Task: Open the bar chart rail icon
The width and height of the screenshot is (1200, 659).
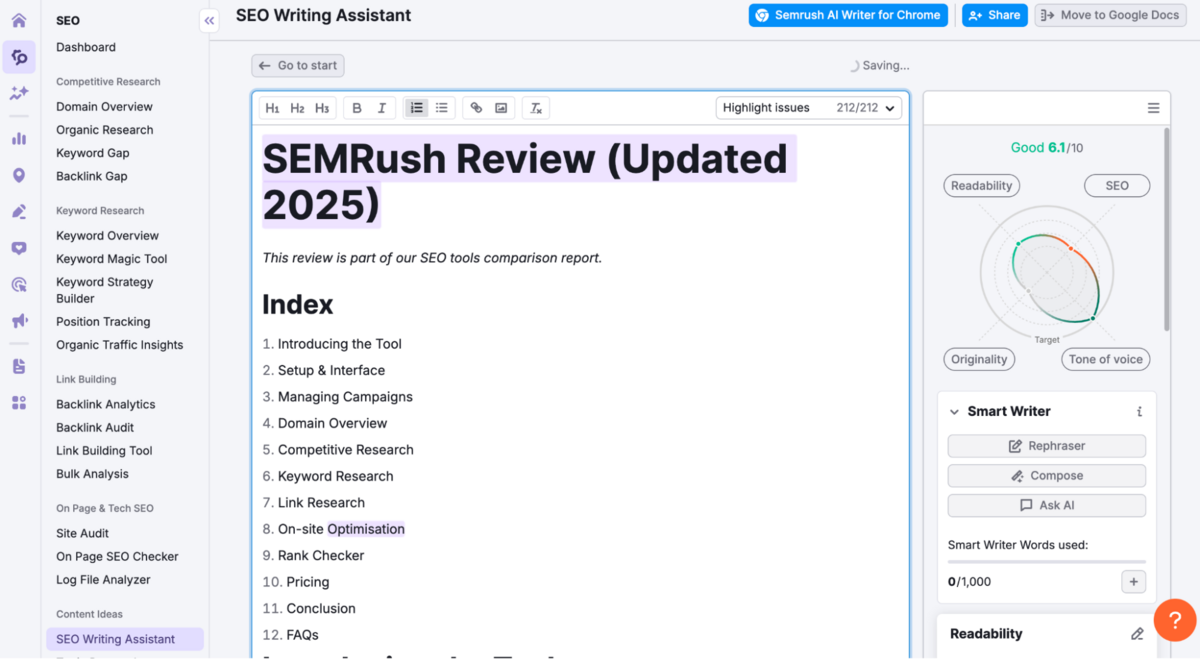Action: (18, 138)
